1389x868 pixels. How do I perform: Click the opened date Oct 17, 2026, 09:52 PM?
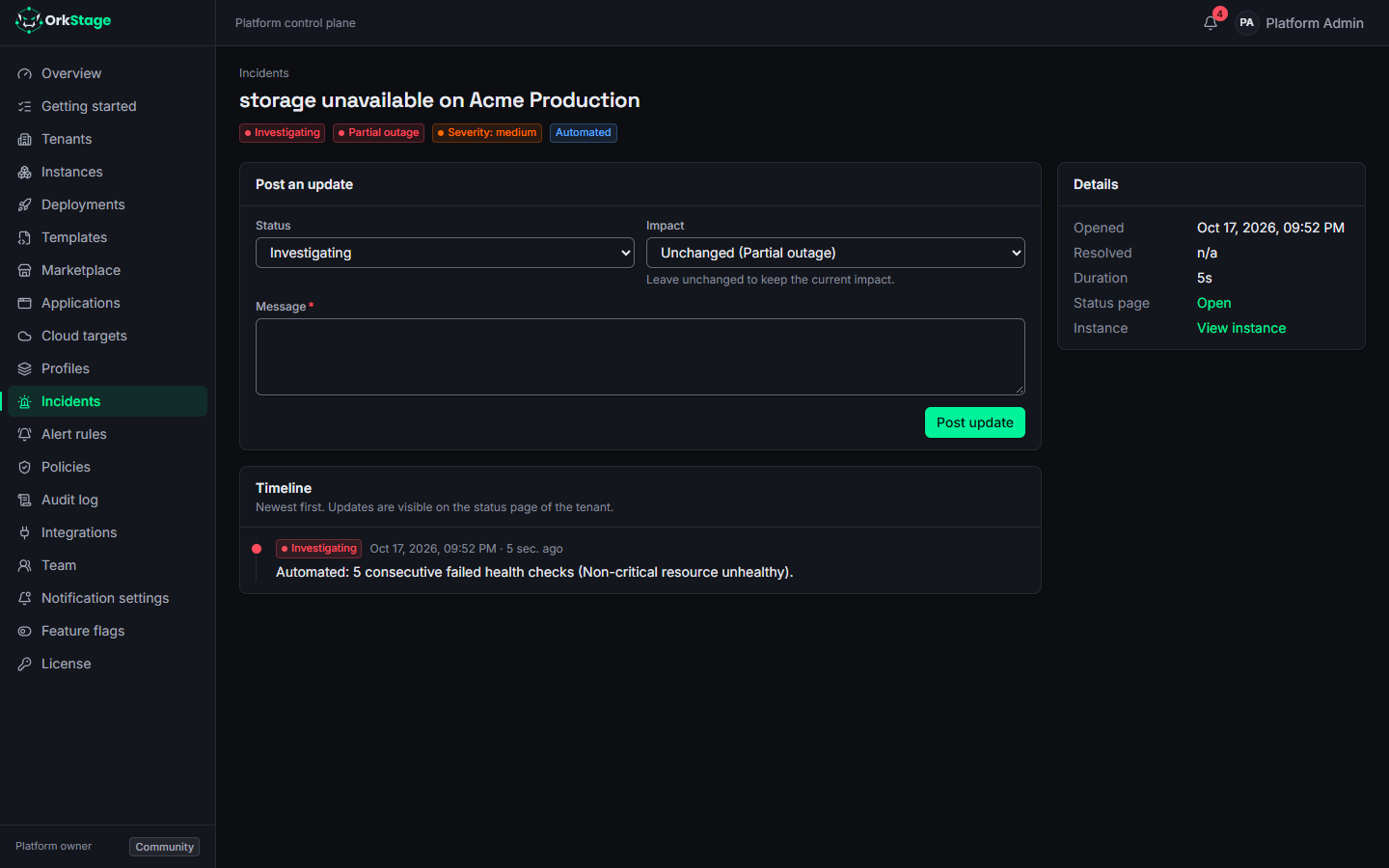pyautogui.click(x=1270, y=228)
